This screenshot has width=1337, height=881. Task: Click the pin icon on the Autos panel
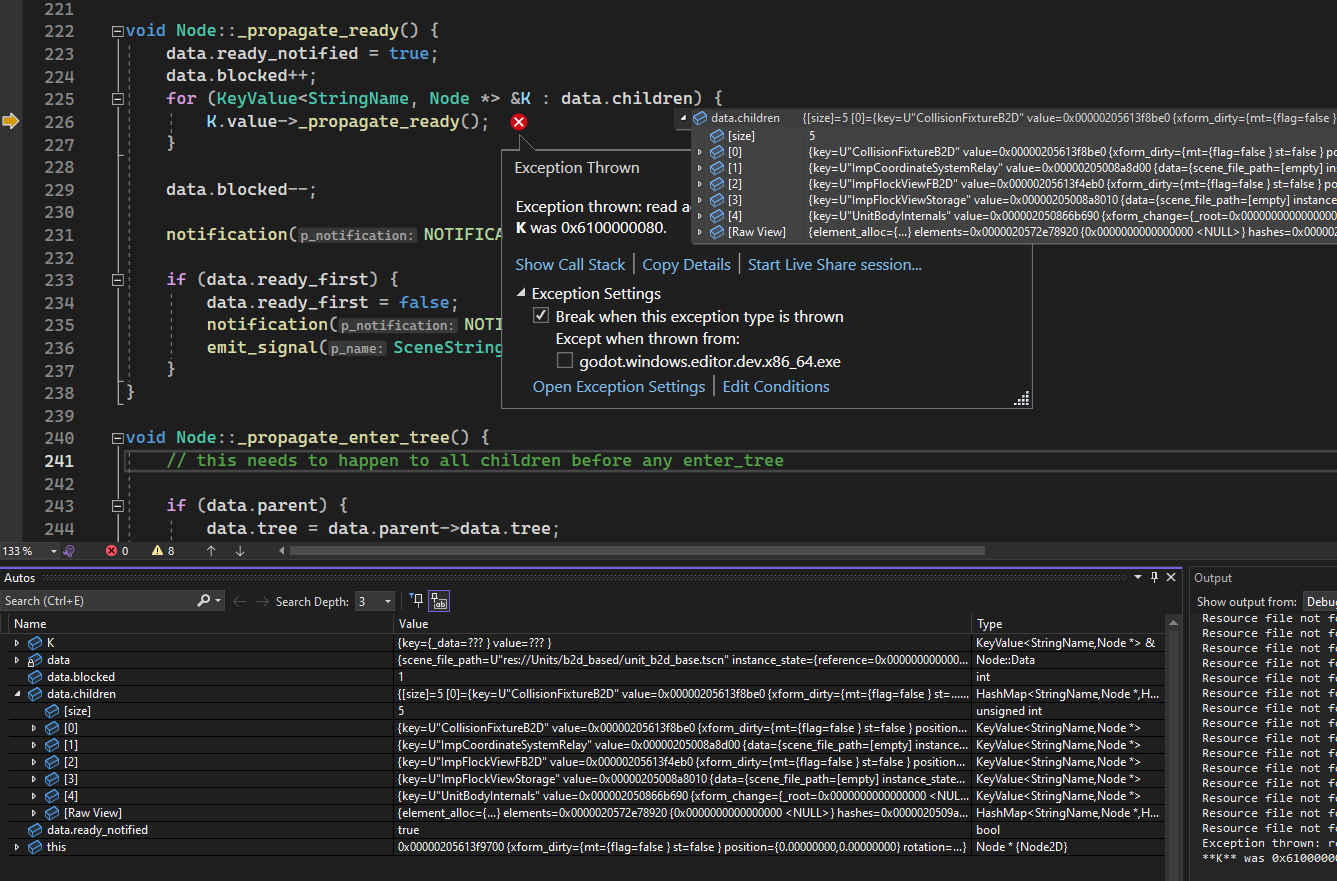pyautogui.click(x=1153, y=577)
